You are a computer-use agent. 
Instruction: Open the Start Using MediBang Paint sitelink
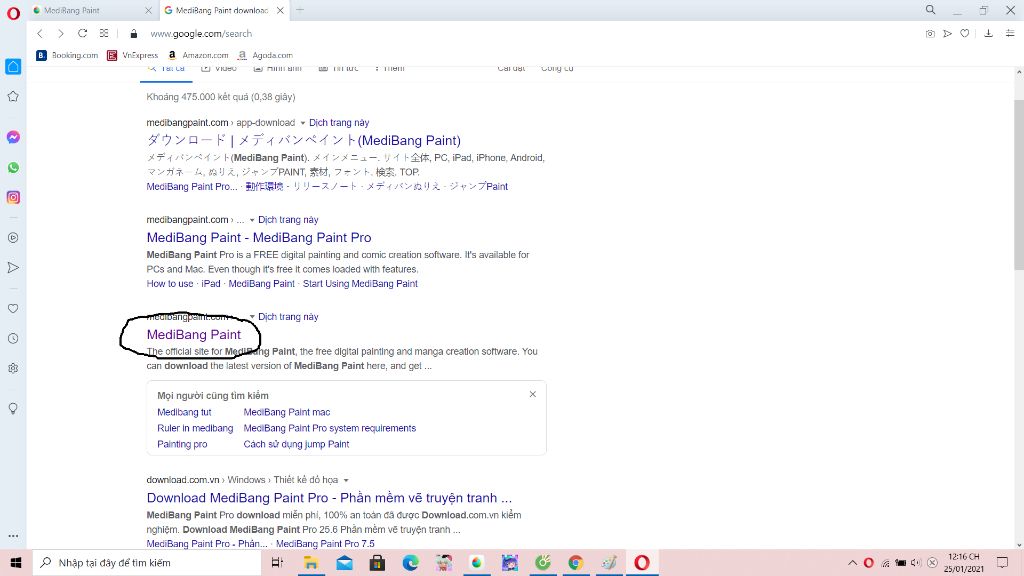(360, 283)
